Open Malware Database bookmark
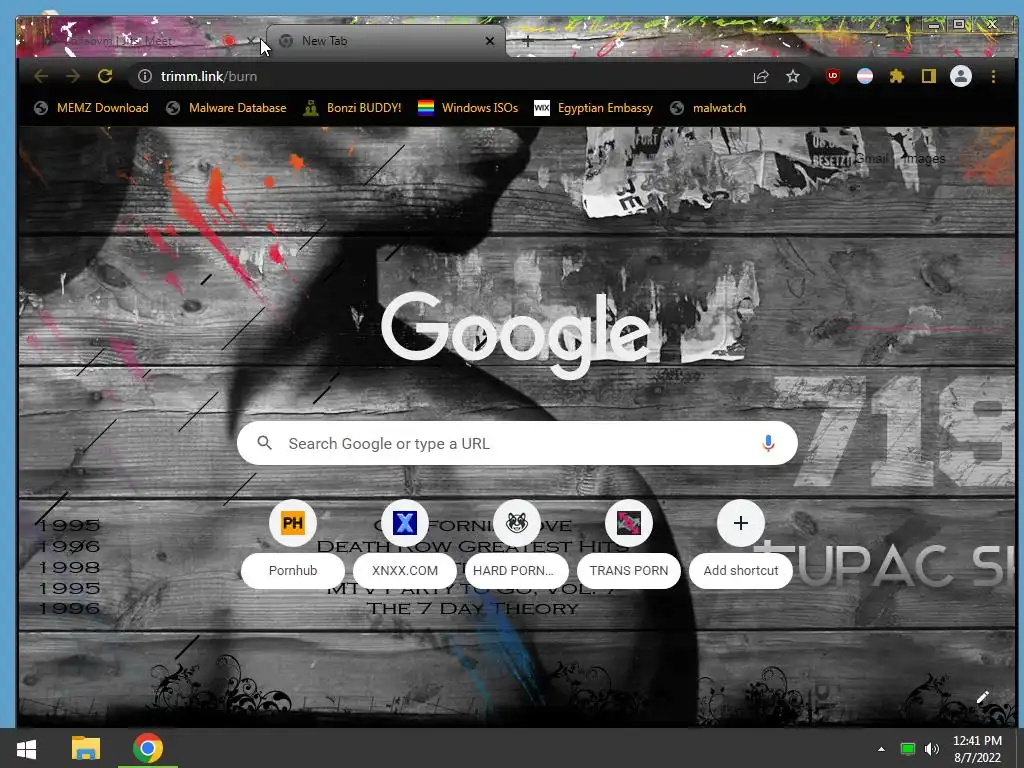This screenshot has width=1024, height=768. coord(227,108)
